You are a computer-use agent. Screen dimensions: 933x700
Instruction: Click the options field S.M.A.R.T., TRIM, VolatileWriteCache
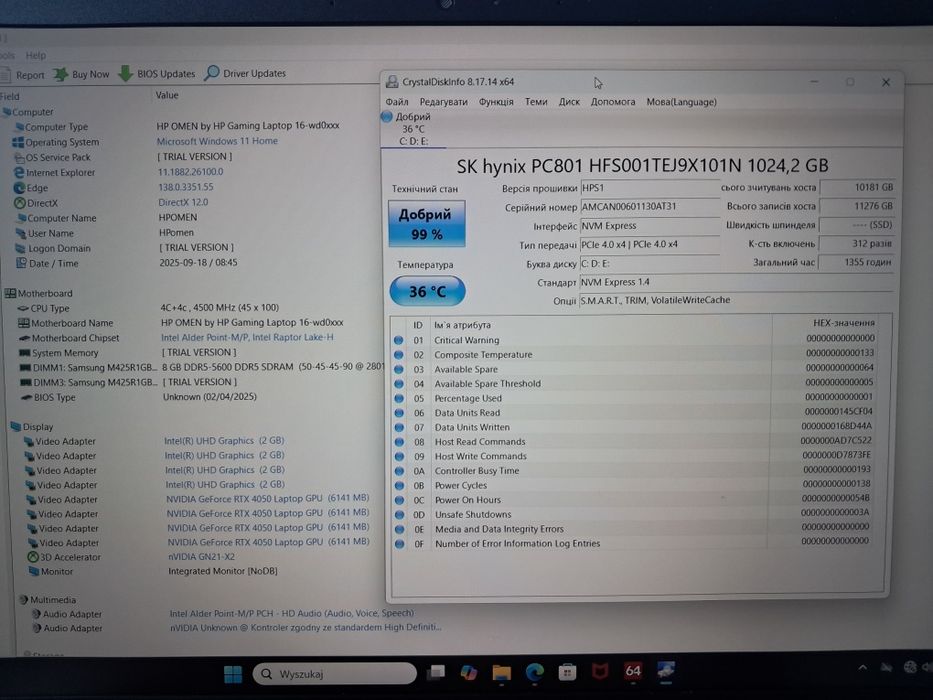click(x=736, y=300)
